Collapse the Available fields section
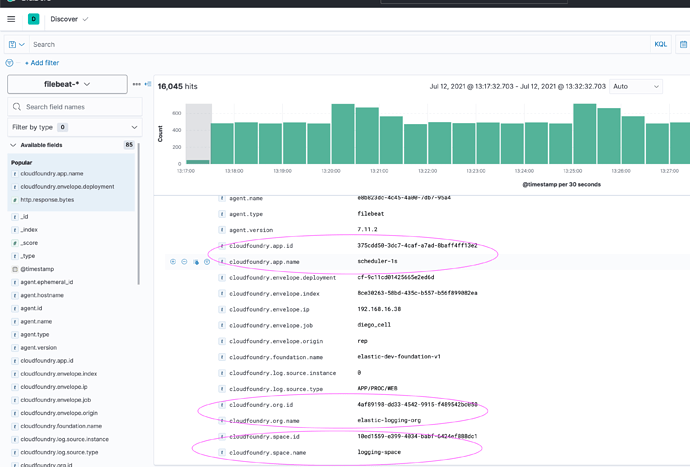This screenshot has width=690, height=467. pos(13,145)
